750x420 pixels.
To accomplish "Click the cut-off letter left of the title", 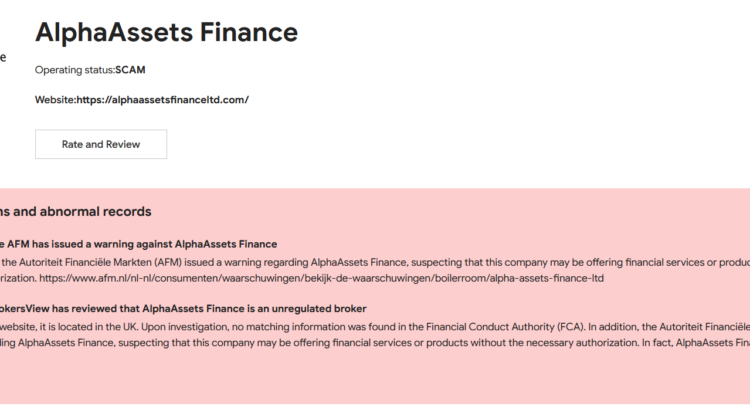I will (3, 57).
